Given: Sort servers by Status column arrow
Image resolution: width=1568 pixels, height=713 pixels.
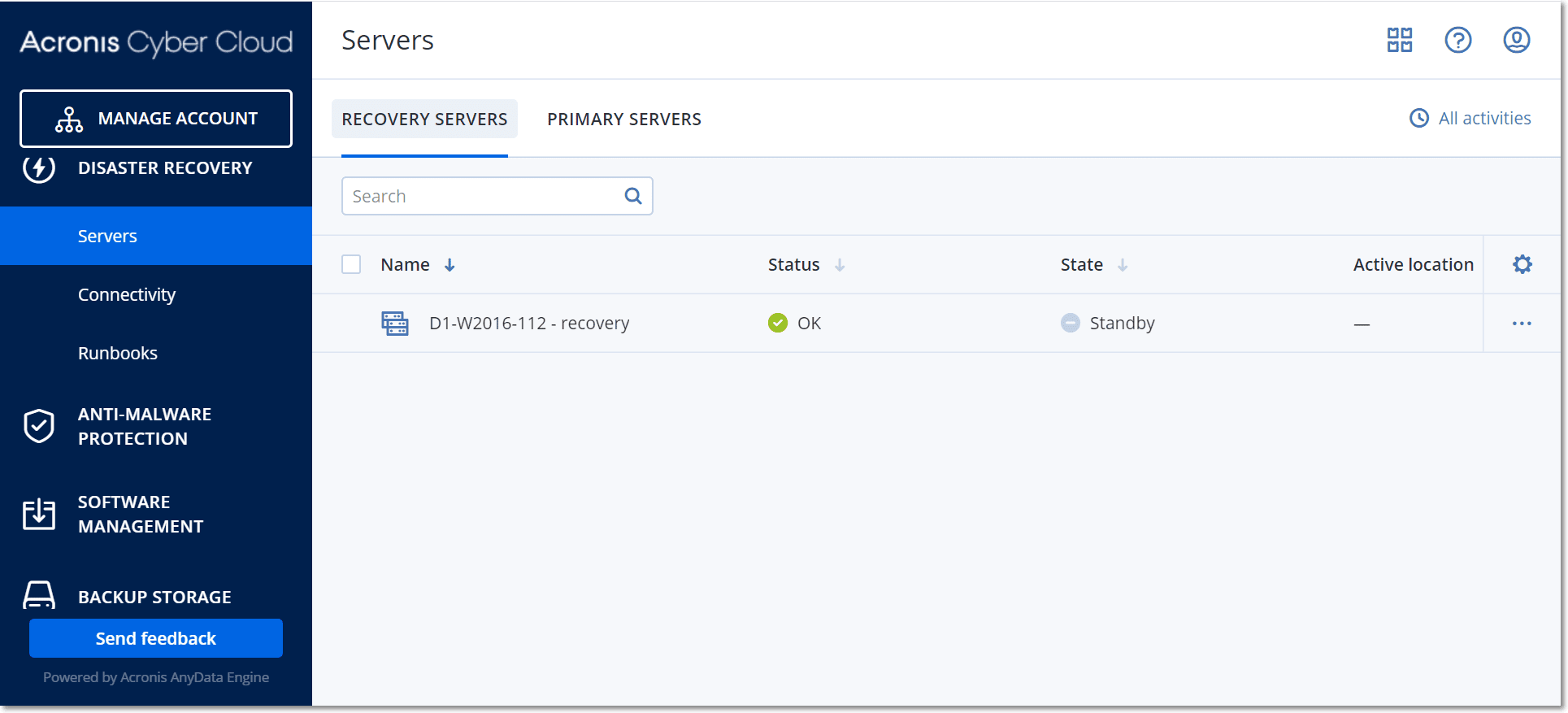Looking at the screenshot, I should 840,265.
